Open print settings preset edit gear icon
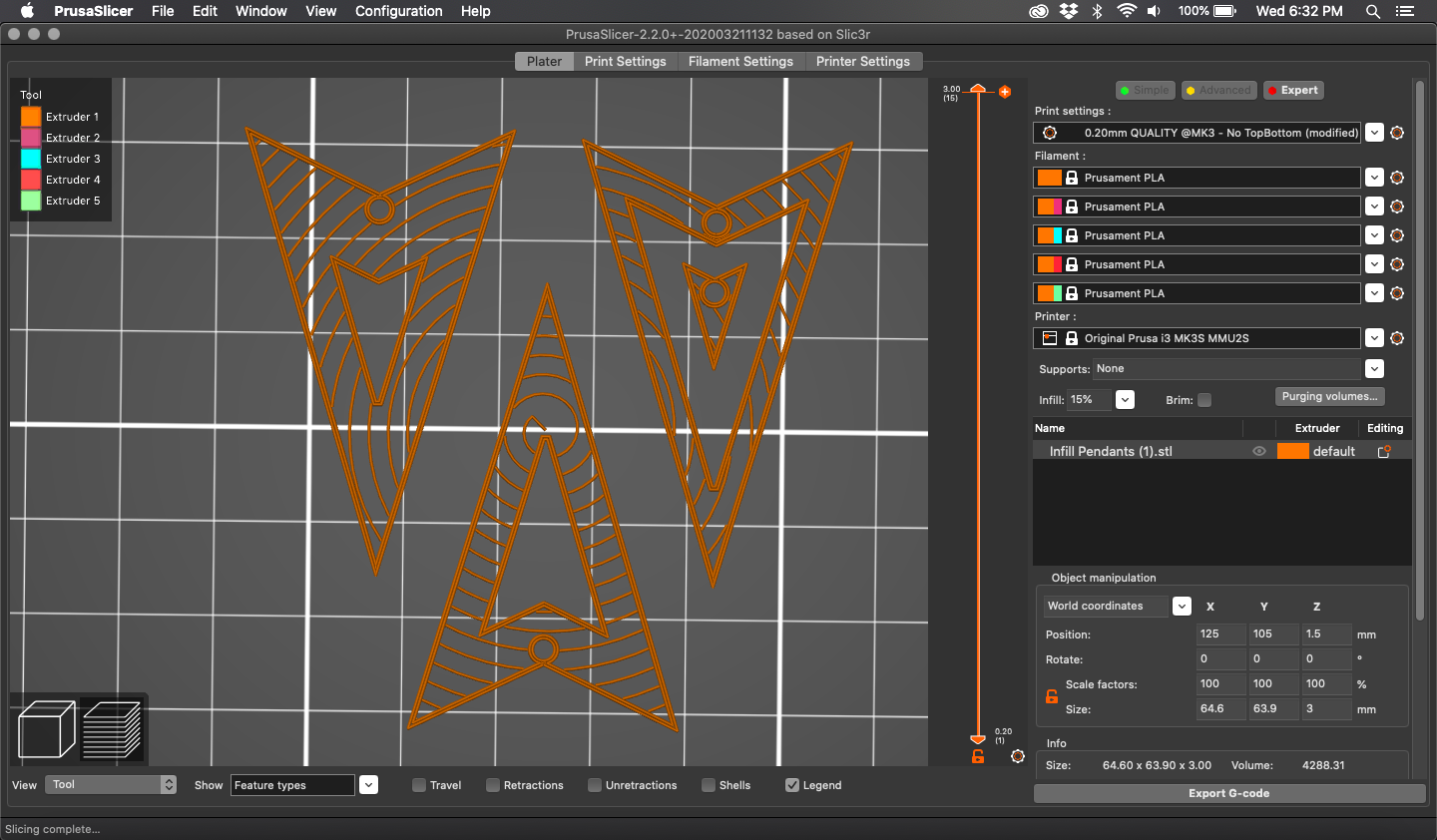 pos(1397,133)
